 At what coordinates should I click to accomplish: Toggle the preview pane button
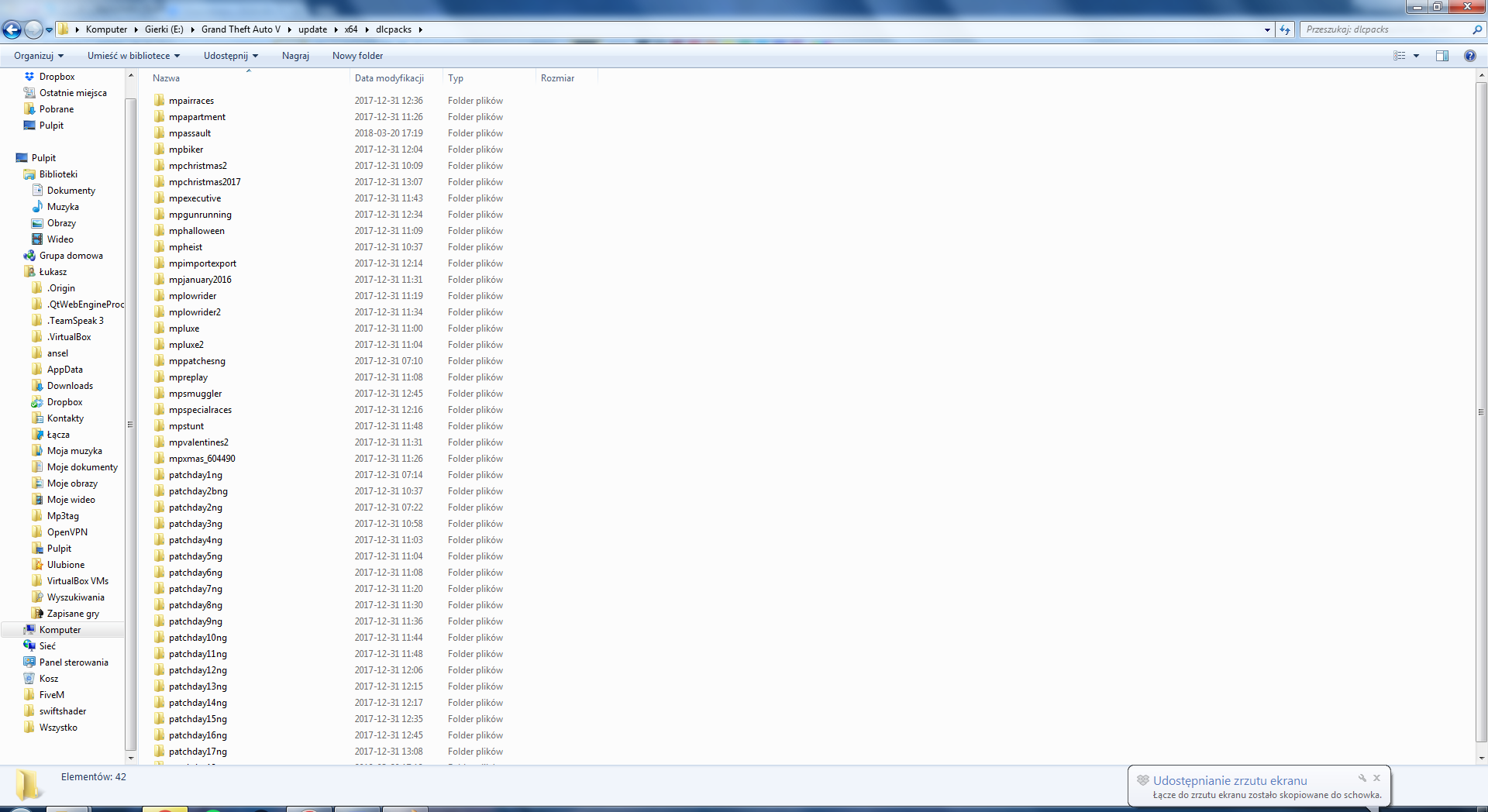click(1442, 56)
